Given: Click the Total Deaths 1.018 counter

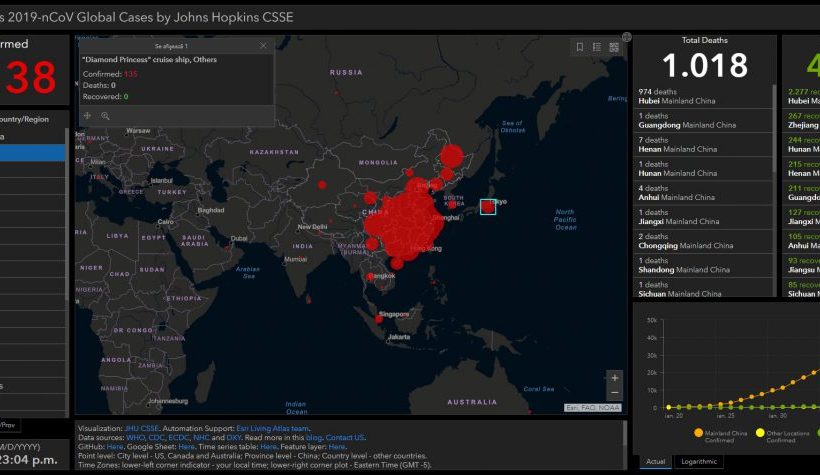Looking at the screenshot, I should [705, 65].
